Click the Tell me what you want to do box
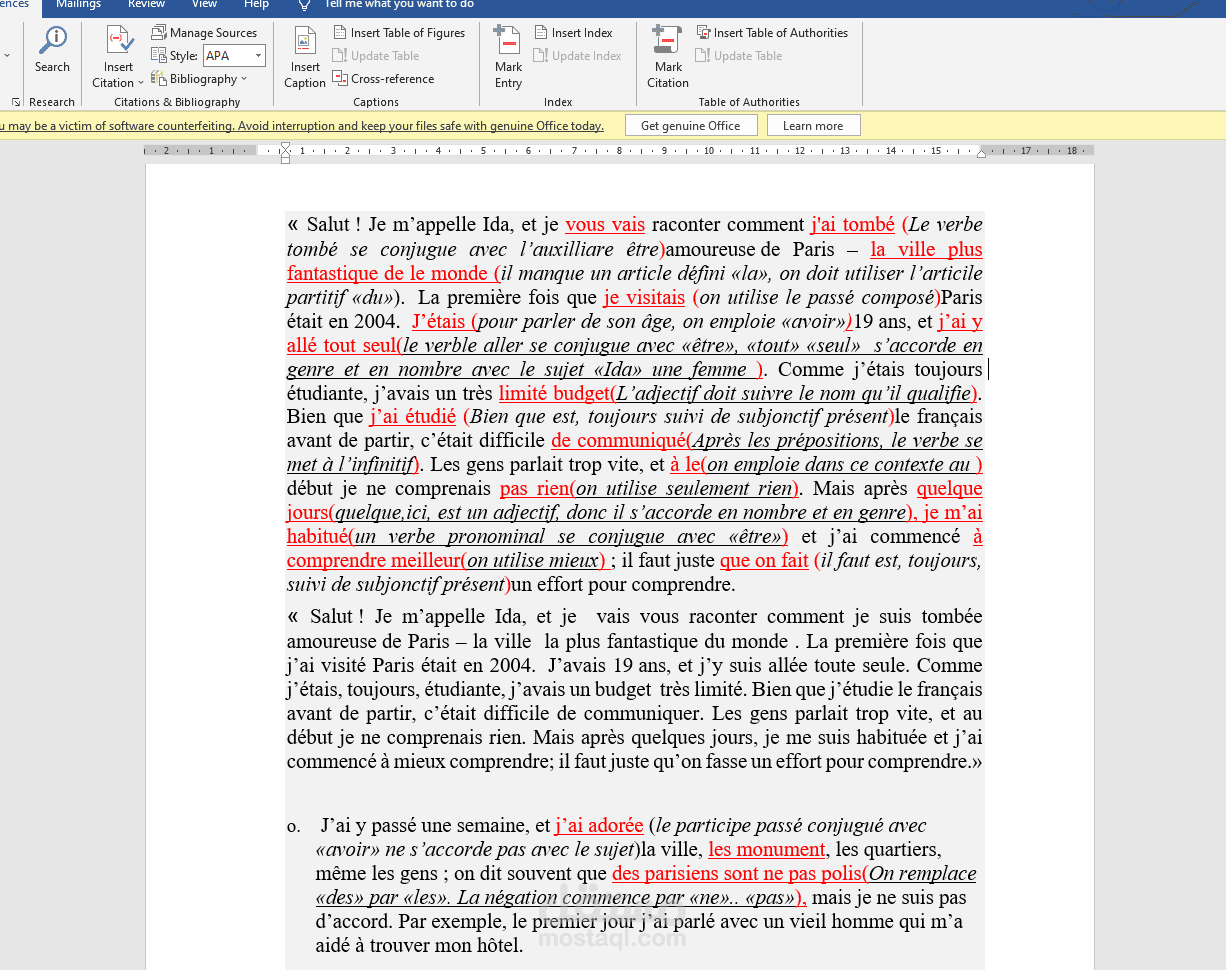The image size is (1226, 970). coord(398,5)
